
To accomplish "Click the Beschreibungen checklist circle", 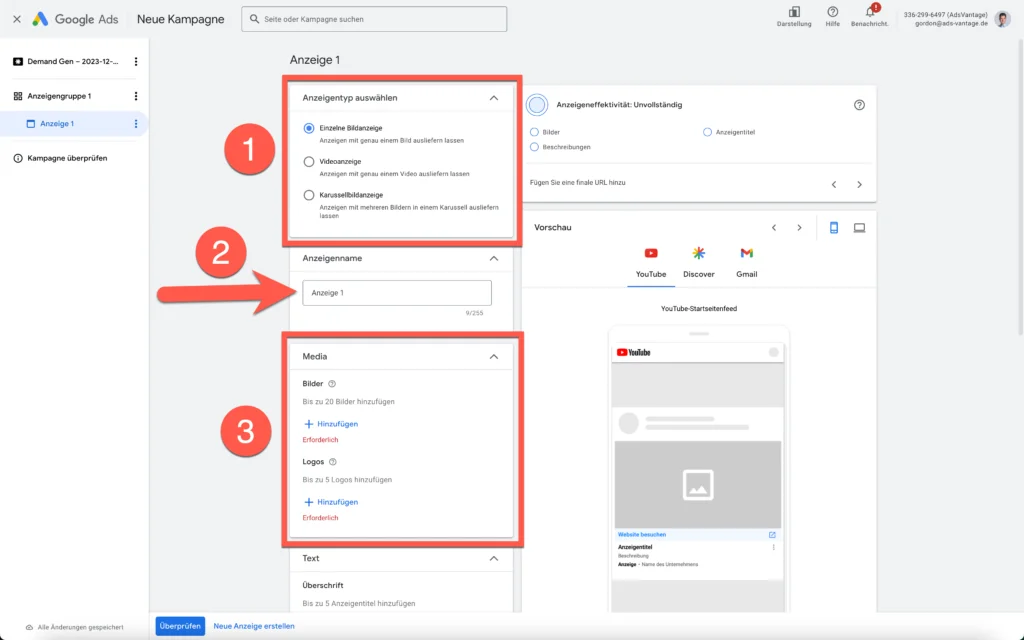I will (x=534, y=147).
